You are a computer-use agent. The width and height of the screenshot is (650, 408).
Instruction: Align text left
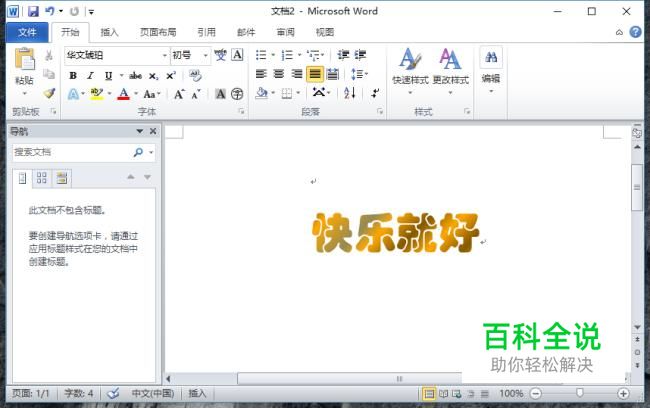[261, 74]
